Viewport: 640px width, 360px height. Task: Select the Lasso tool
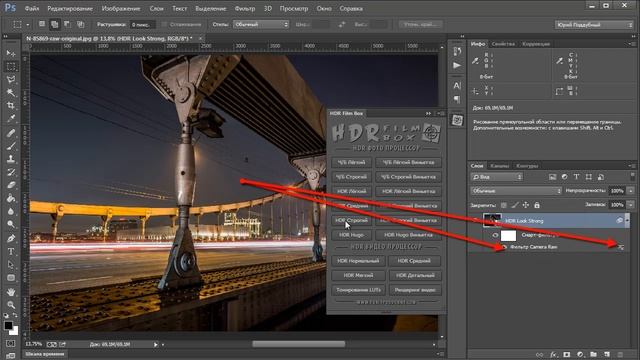(x=11, y=80)
